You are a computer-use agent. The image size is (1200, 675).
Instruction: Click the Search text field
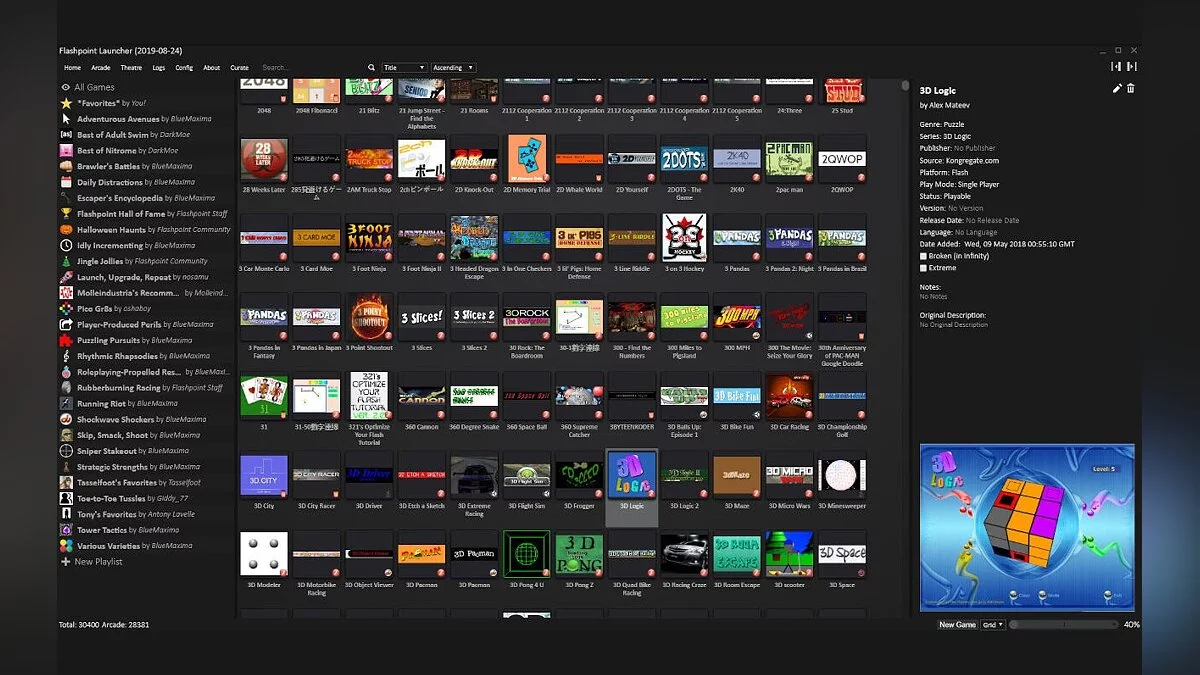[x=312, y=68]
